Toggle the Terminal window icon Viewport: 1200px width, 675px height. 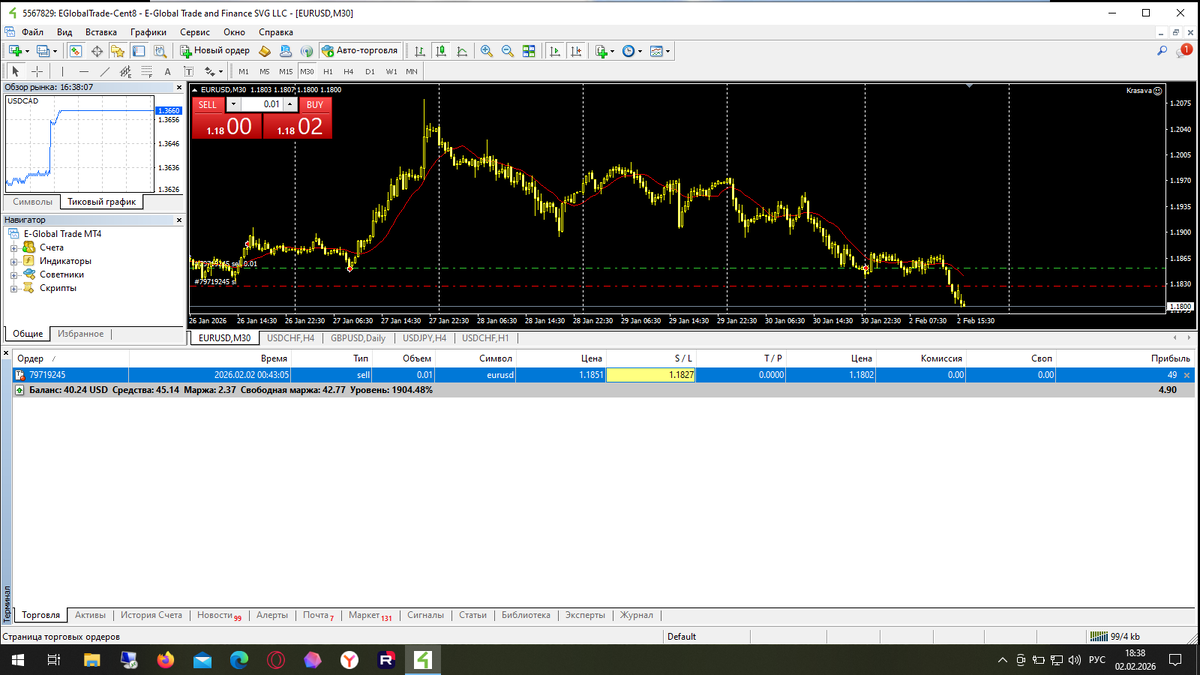coord(139,50)
